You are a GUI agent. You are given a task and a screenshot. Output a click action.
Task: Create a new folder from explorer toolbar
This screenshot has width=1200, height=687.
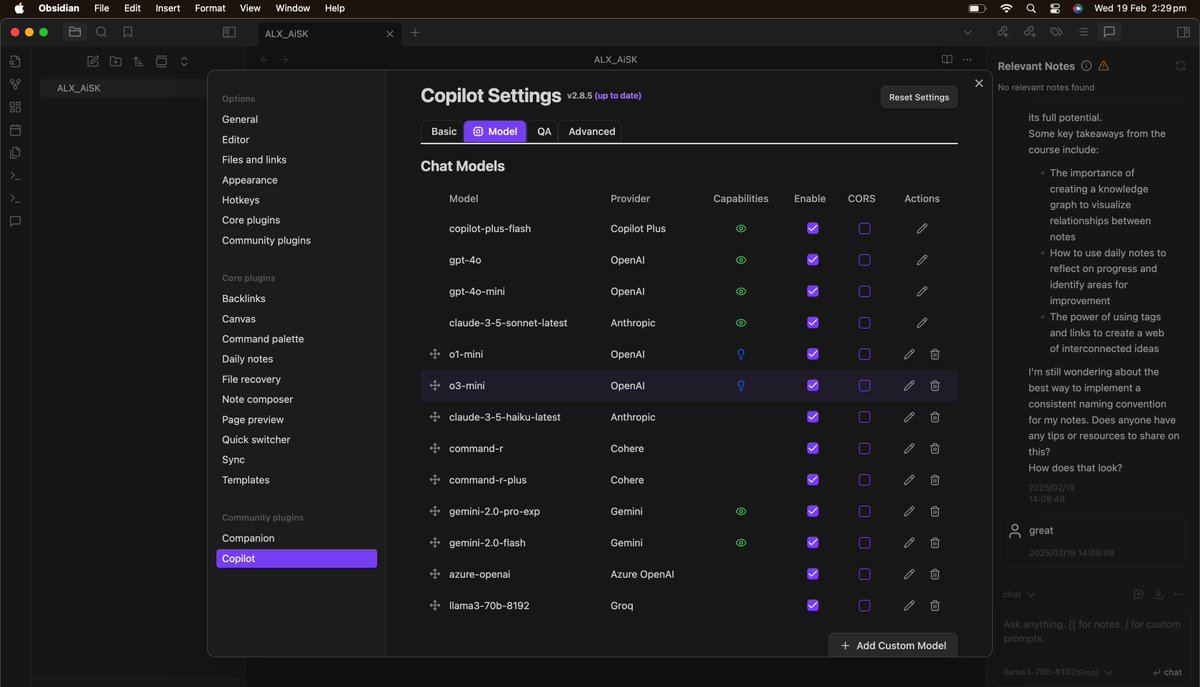pos(116,61)
